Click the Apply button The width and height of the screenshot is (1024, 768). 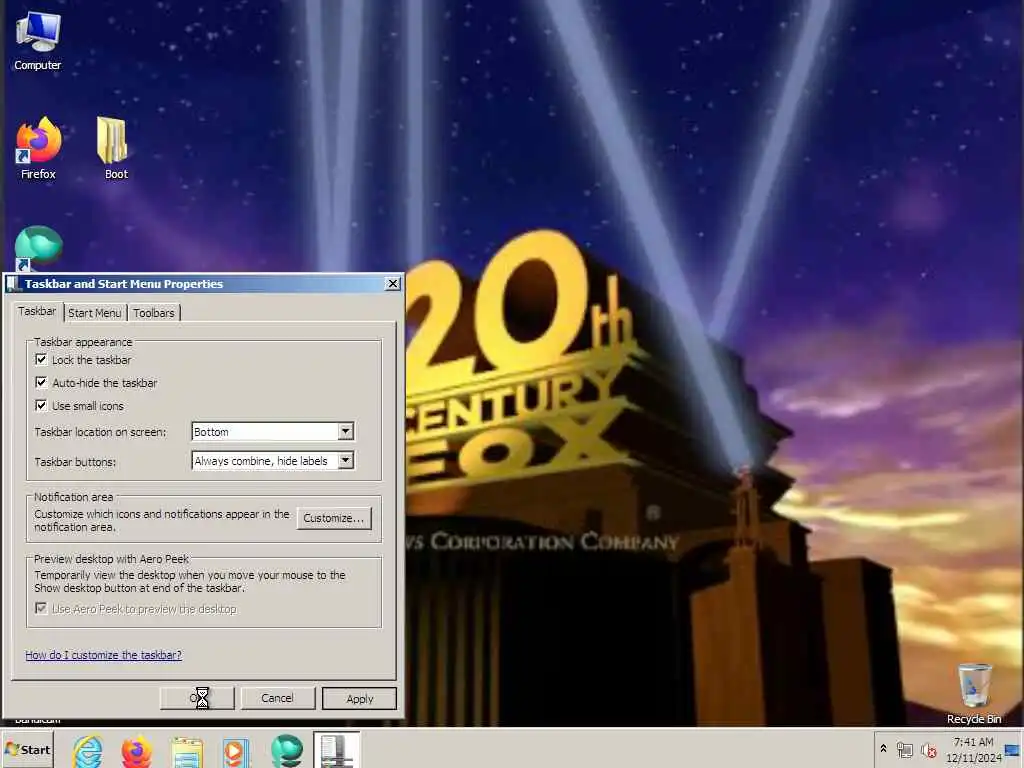tap(359, 698)
